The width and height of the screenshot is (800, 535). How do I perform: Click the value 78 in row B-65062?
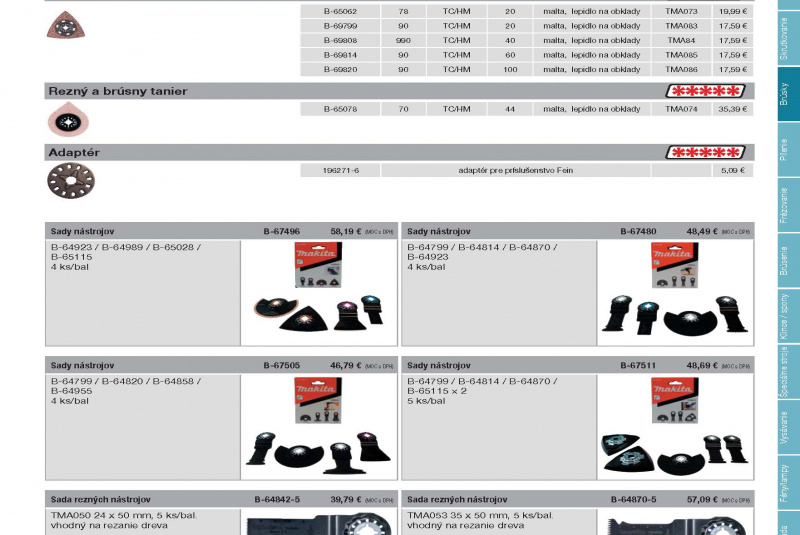coord(403,11)
